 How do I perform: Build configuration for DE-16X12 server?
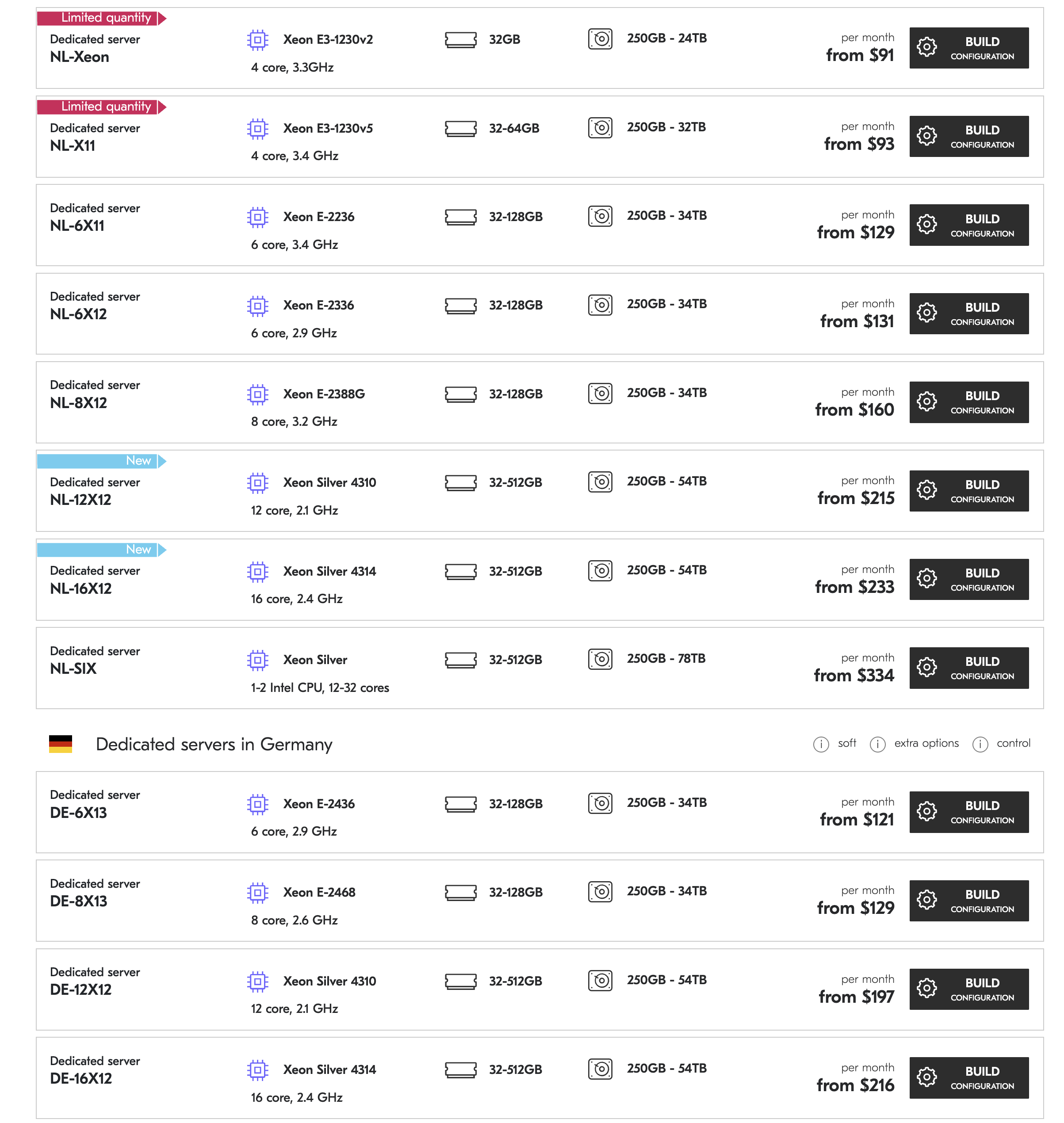[969, 1077]
